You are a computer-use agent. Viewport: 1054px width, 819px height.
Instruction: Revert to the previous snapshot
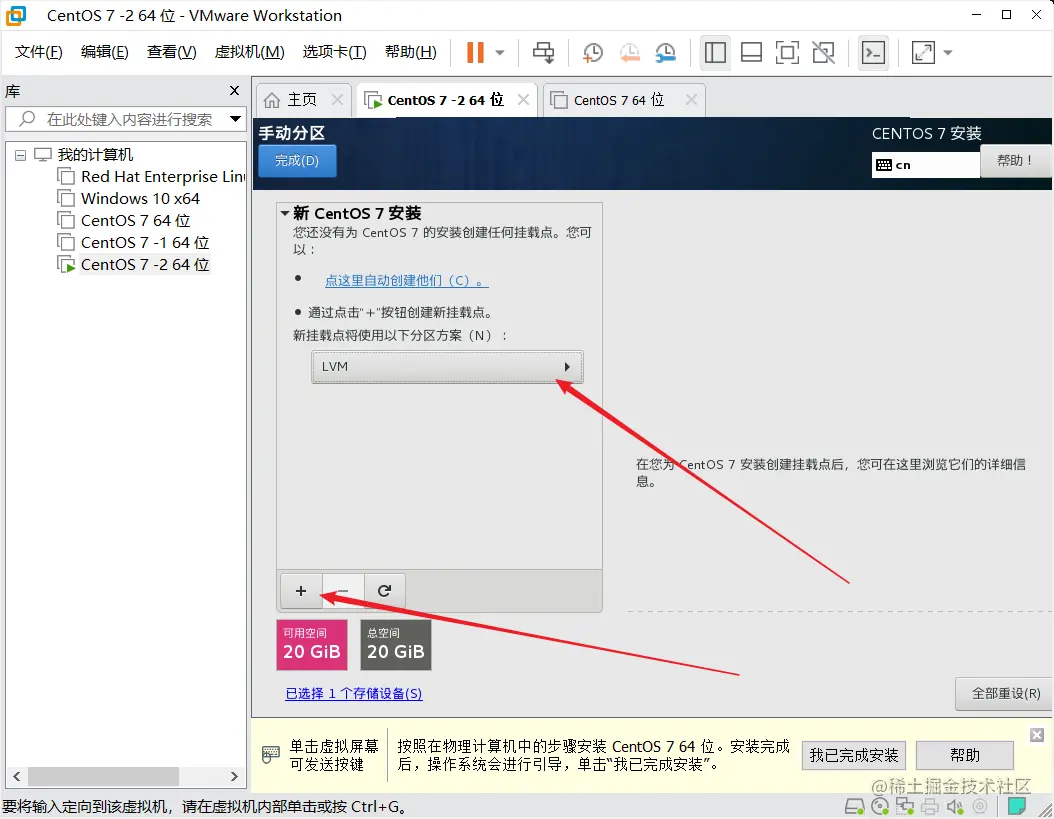629,52
